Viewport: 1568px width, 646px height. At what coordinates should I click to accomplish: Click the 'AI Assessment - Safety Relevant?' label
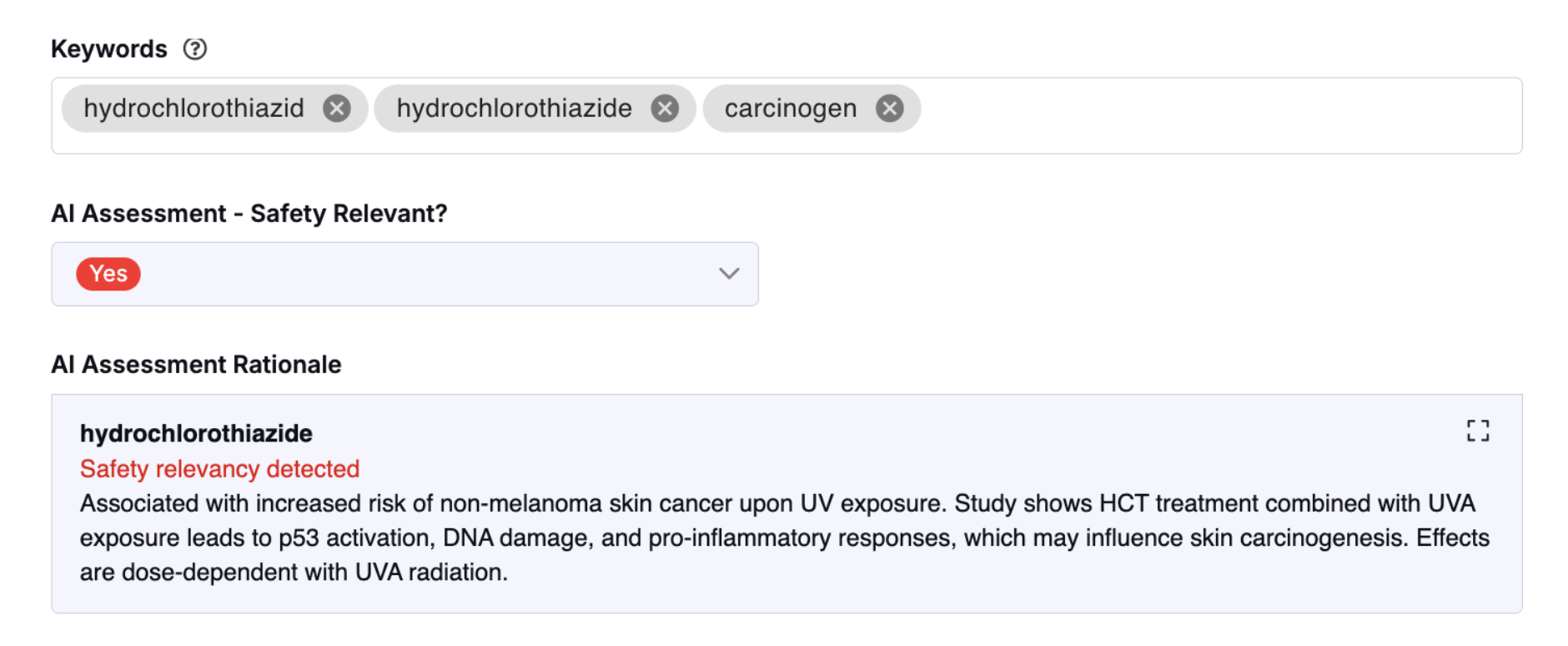tap(249, 214)
